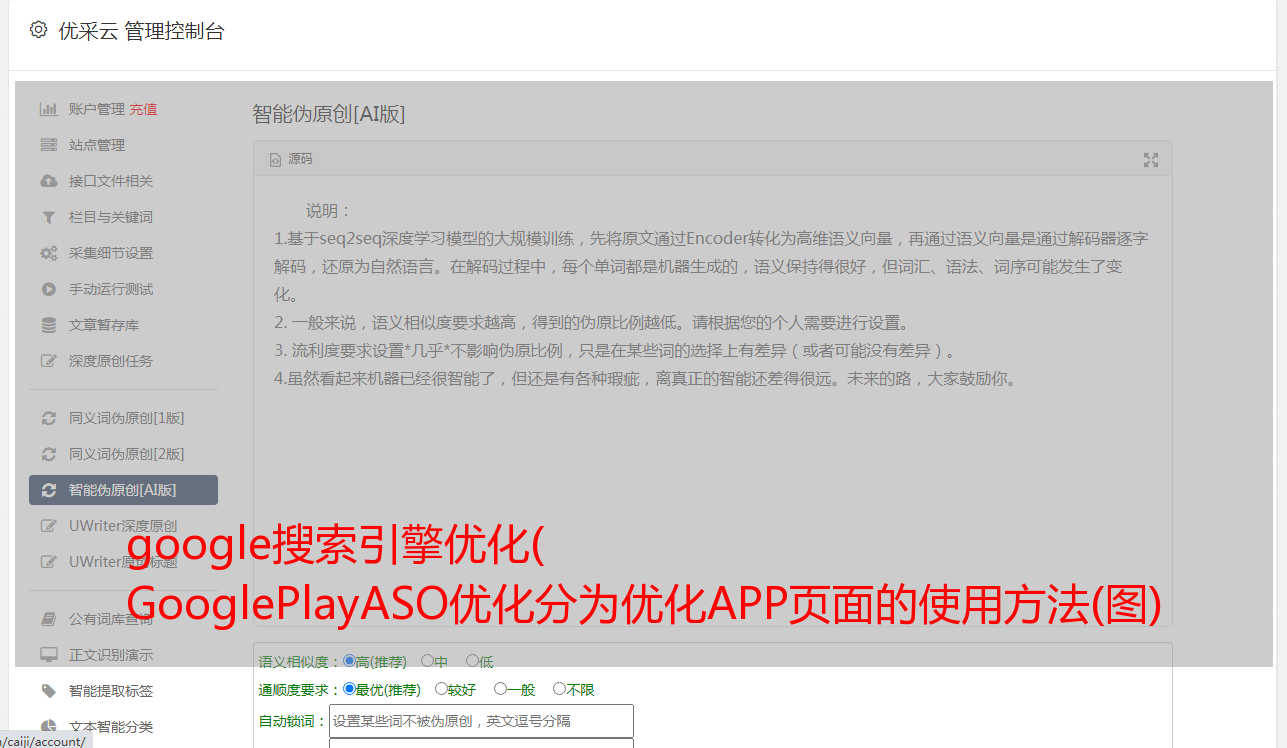Click the 优采云 管理控制台 title
Viewport: 1287px width, 748px height.
pos(141,31)
